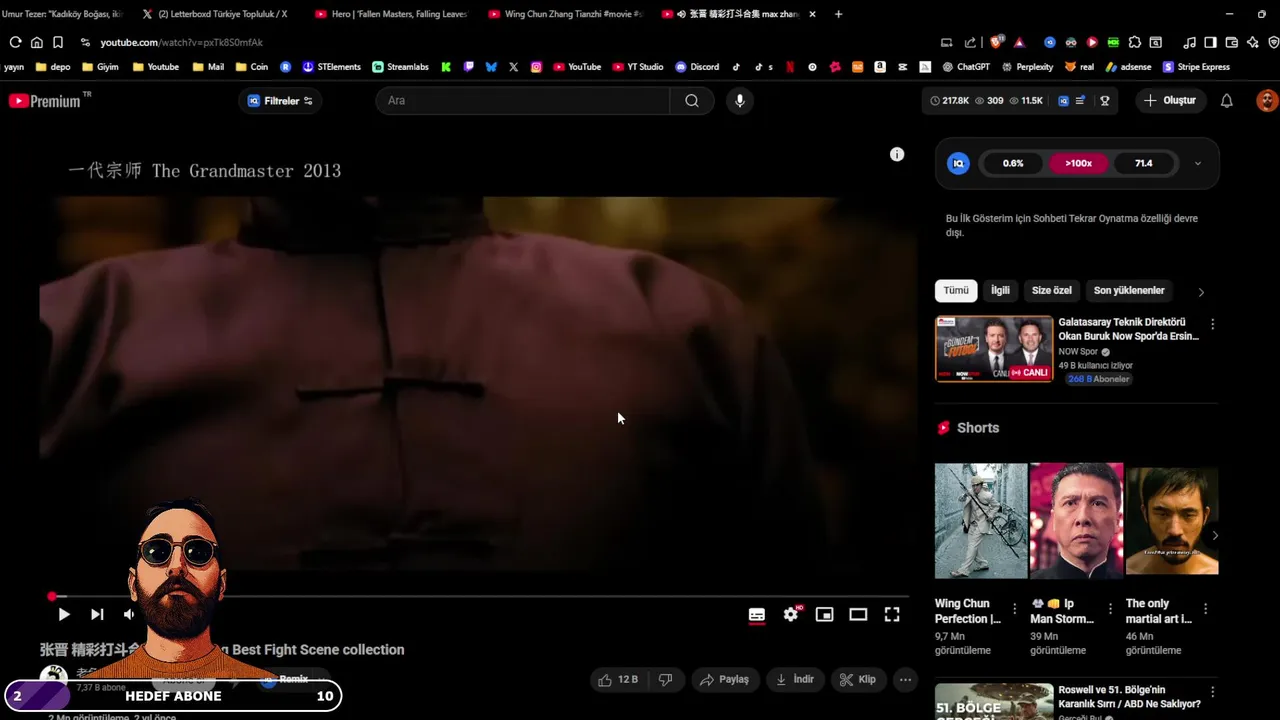Open options for Wing Chun Perfection short
The image size is (1280, 720).
pyautogui.click(x=1014, y=609)
